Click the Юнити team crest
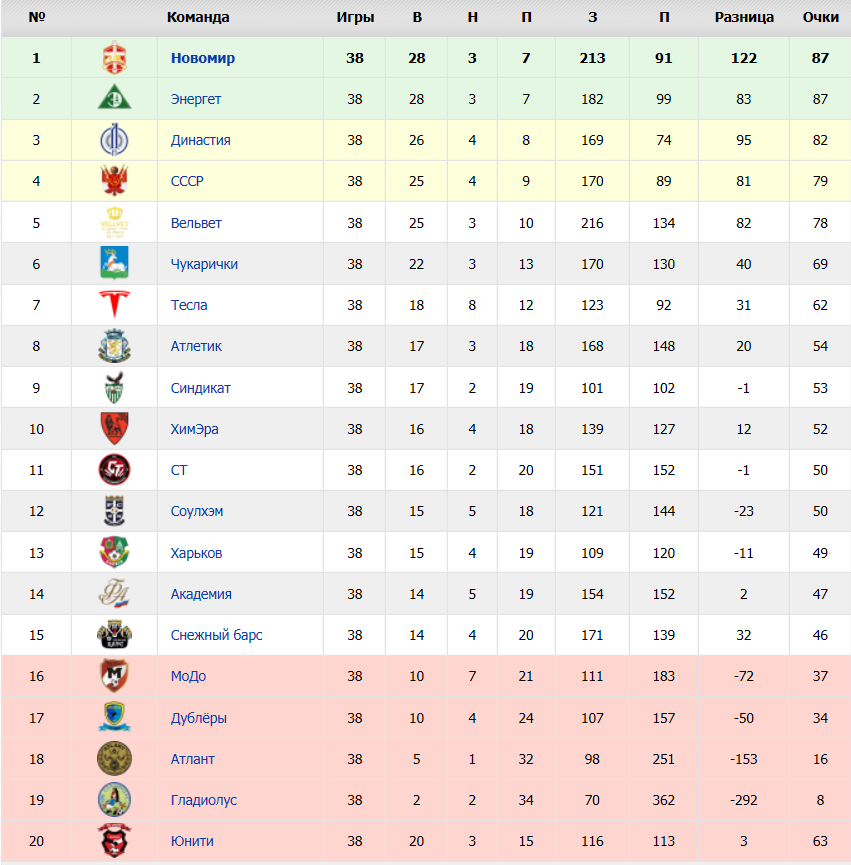Image resolution: width=851 pixels, height=865 pixels. [114, 840]
